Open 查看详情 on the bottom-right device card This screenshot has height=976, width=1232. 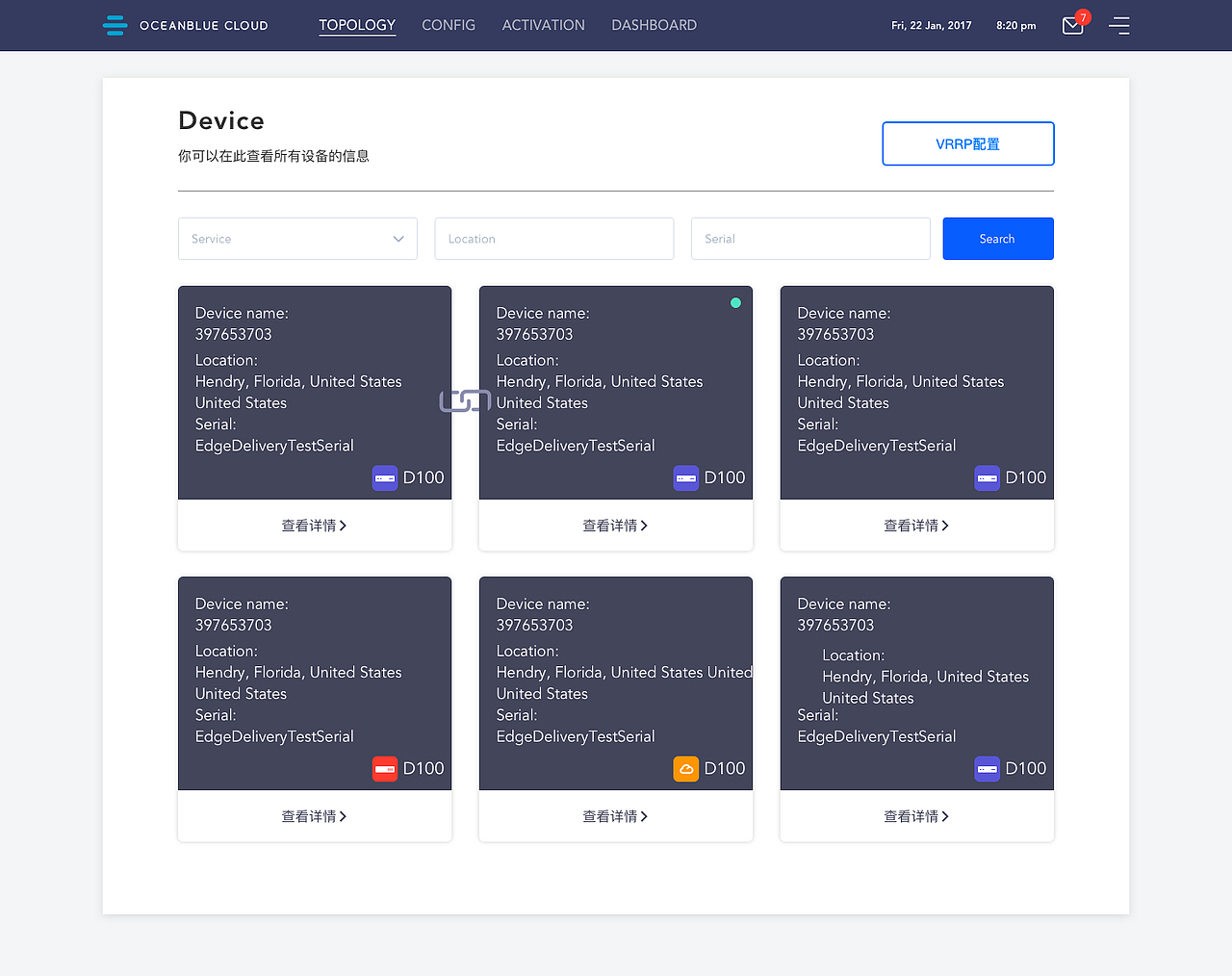tap(917, 816)
